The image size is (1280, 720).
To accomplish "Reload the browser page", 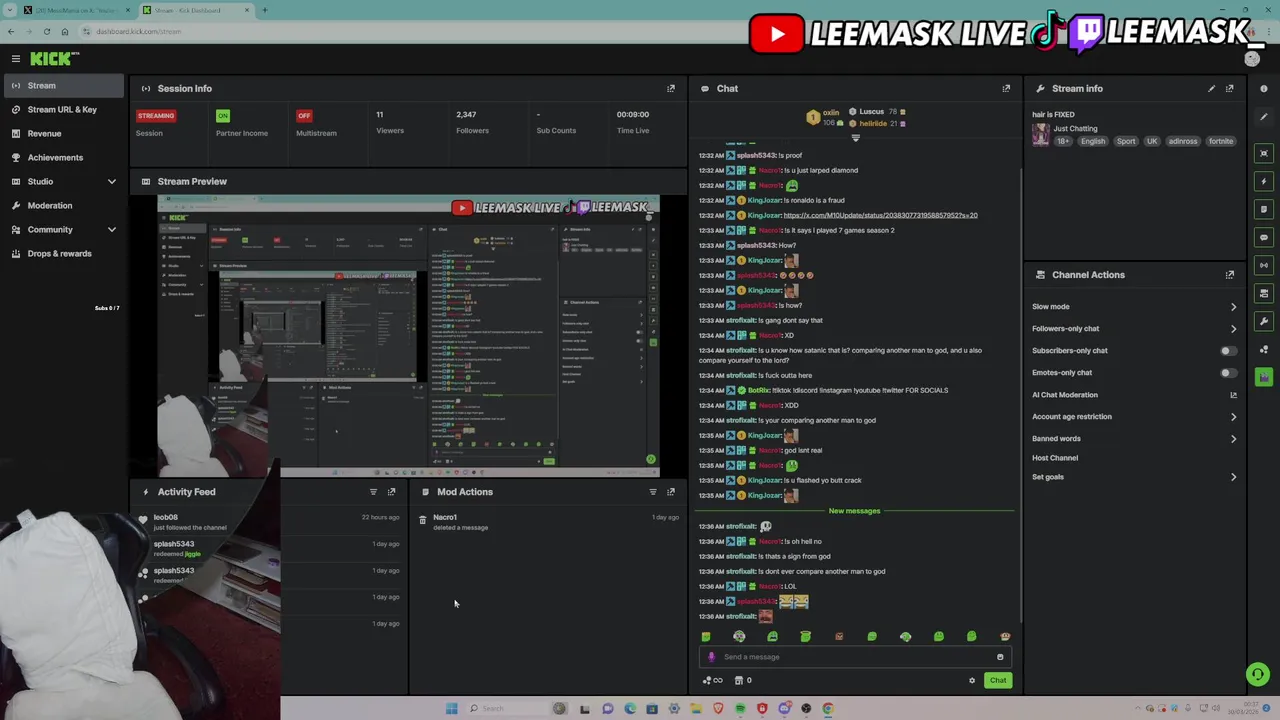I will [x=46, y=31].
